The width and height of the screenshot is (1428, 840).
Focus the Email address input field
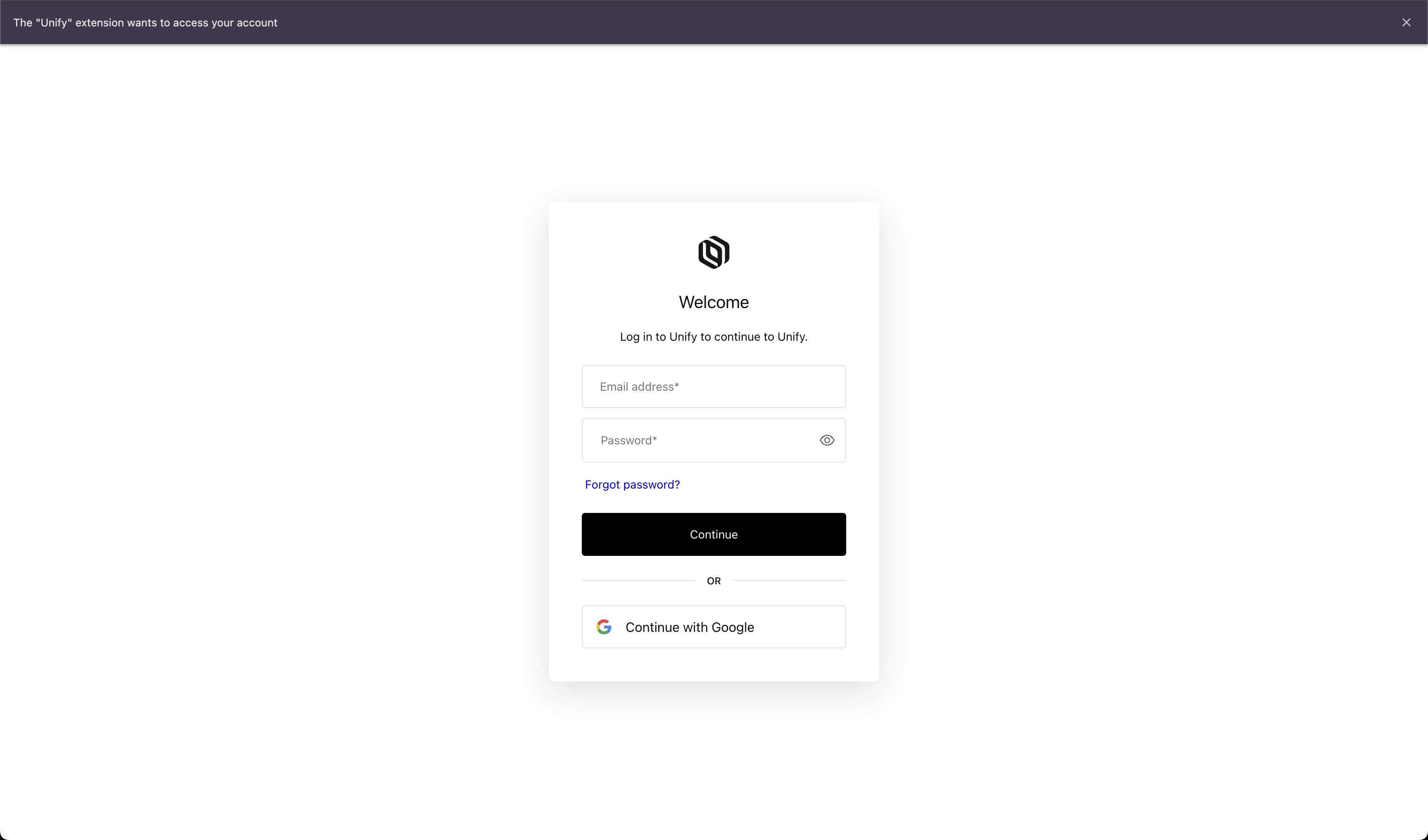tap(714, 386)
